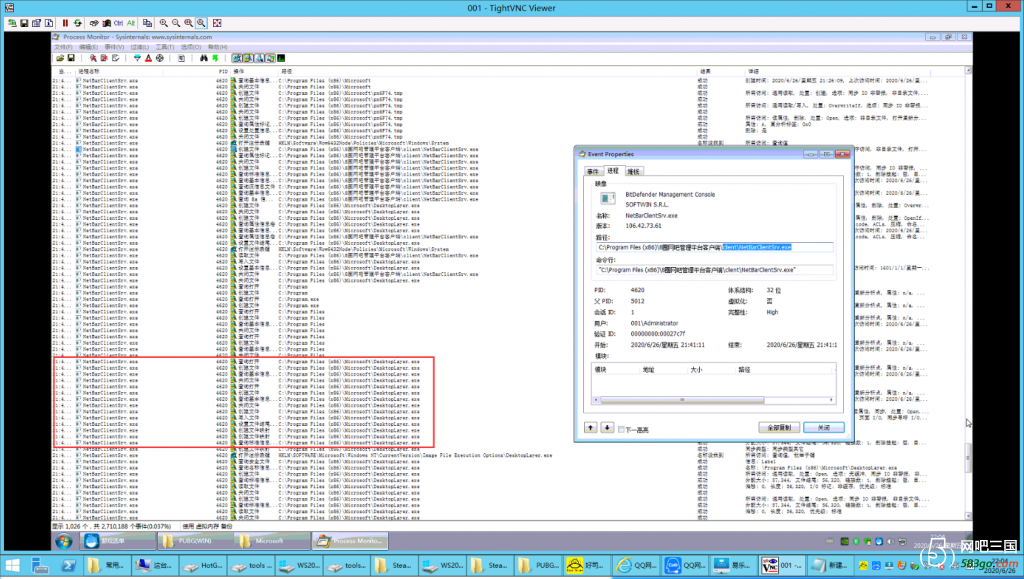Click the 全部复制 button
The width and height of the screenshot is (1024, 579).
[779, 428]
